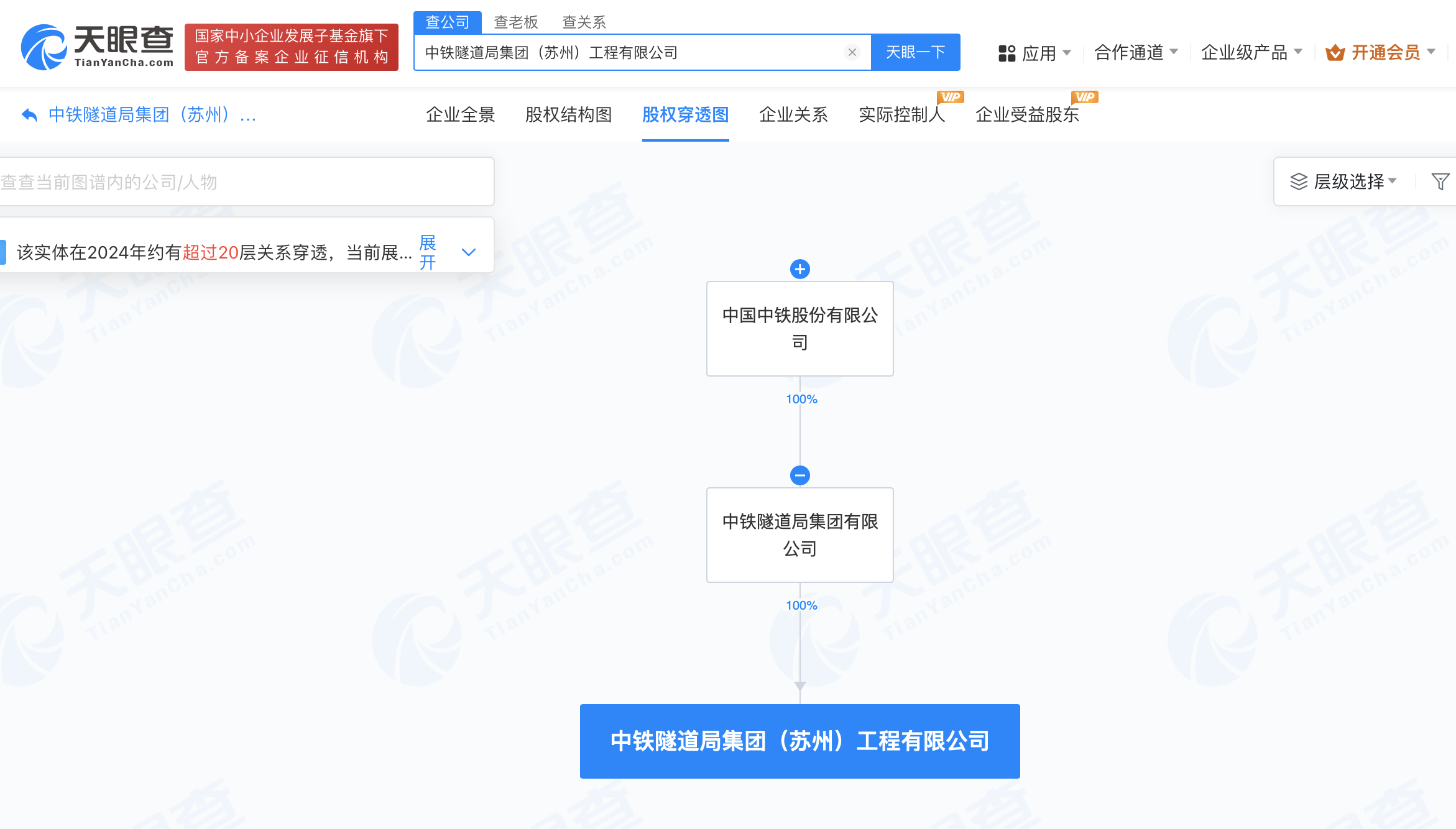The height and width of the screenshot is (829, 1456).
Task: Open the 应用 dropdown menu
Action: pyautogui.click(x=1034, y=53)
